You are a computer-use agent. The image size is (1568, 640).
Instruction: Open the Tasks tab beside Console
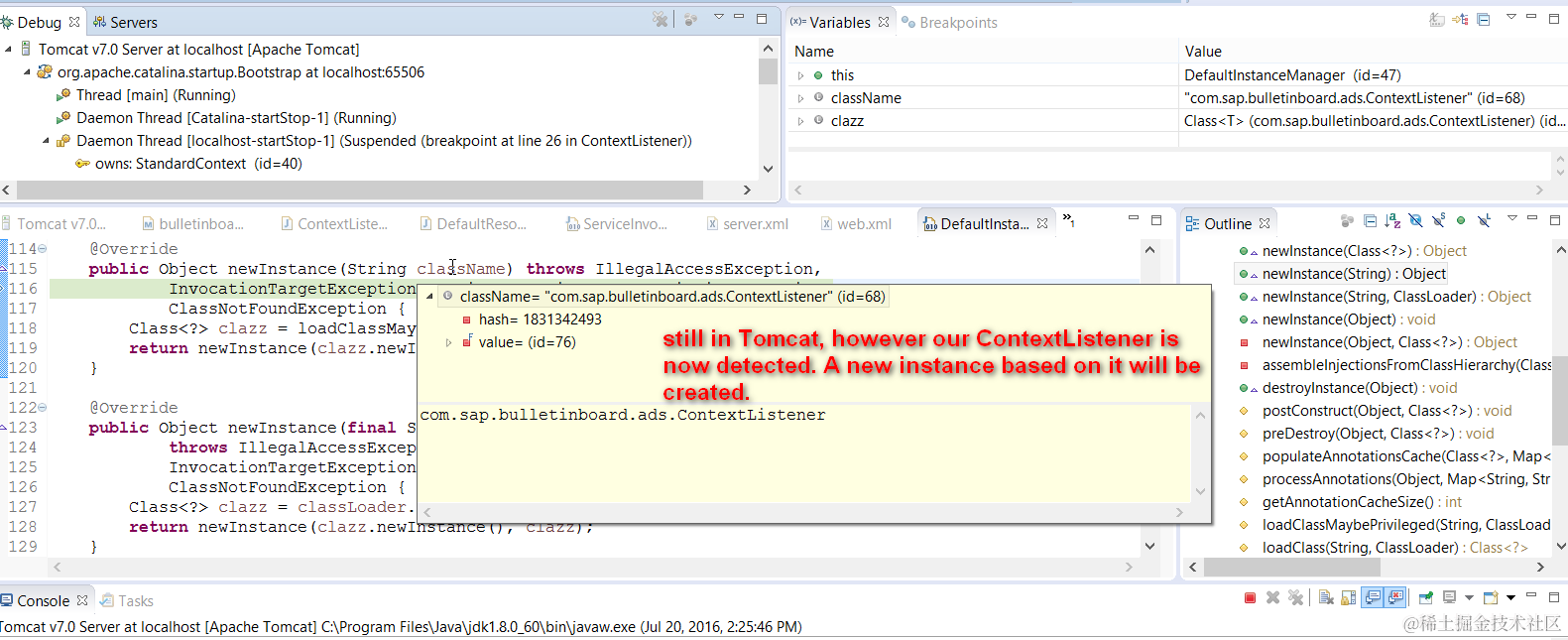(x=126, y=601)
